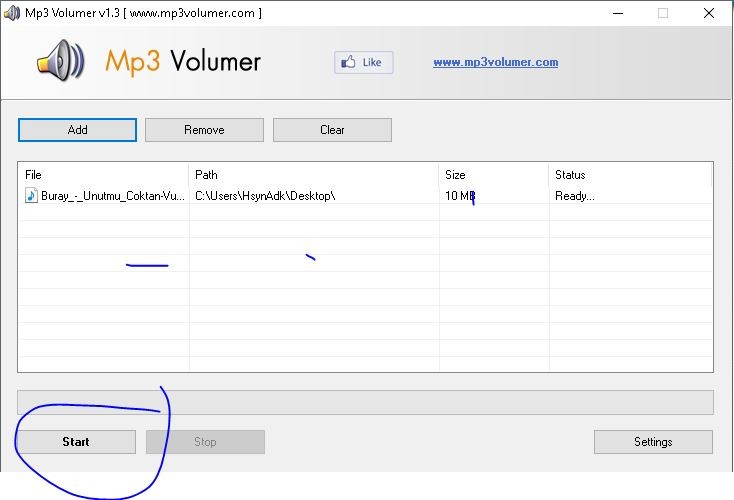This screenshot has height=500, width=734.
Task: Start processing with the Start button
Action: (76, 442)
